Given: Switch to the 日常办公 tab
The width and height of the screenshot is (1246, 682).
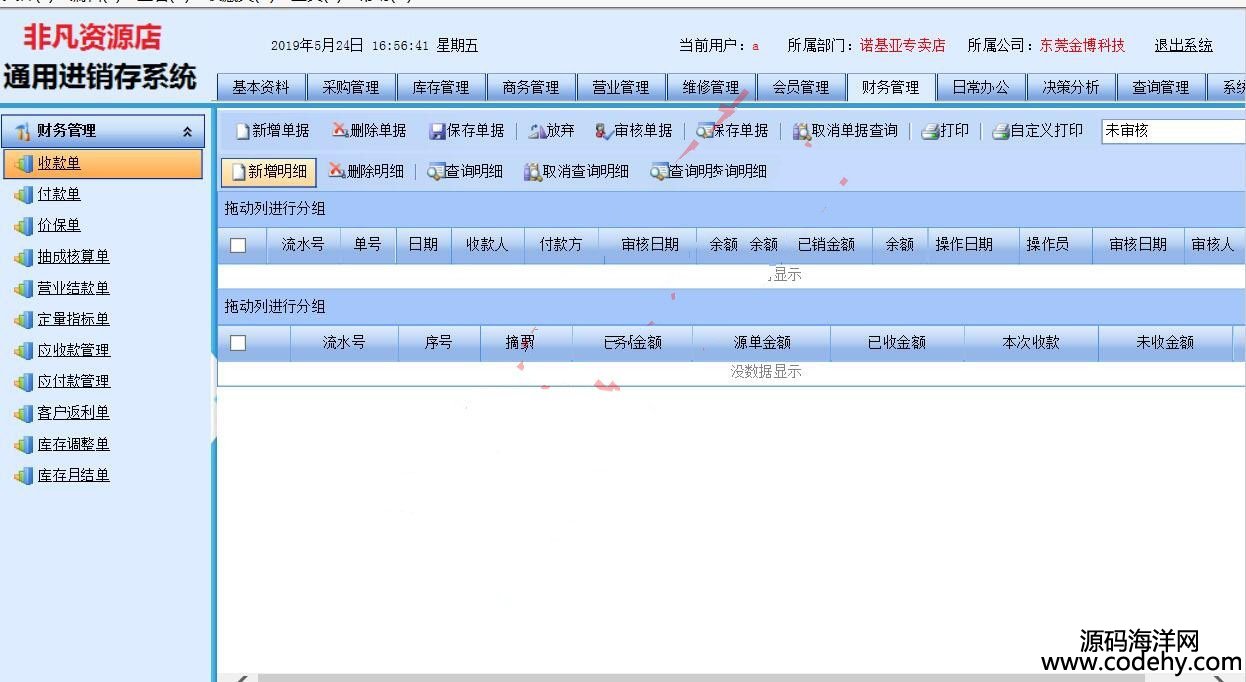Looking at the screenshot, I should coord(981,87).
